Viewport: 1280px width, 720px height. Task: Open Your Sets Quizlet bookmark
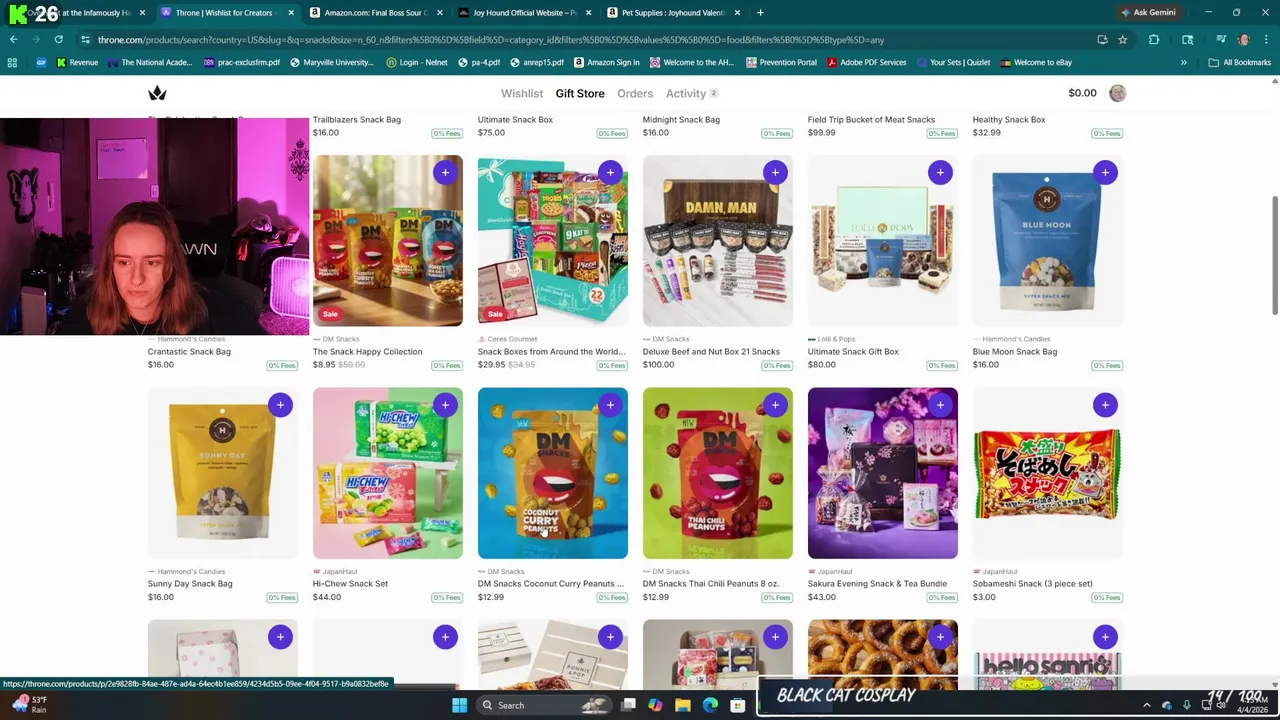953,62
